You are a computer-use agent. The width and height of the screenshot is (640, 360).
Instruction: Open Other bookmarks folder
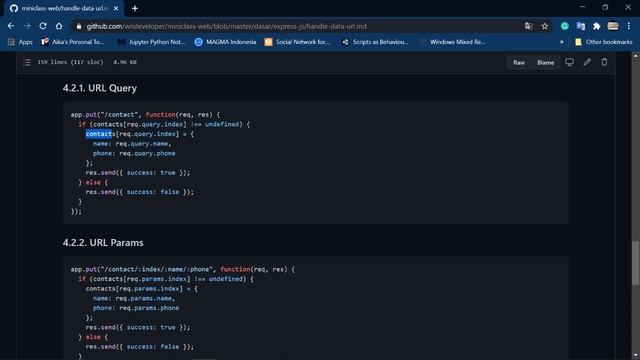(603, 42)
